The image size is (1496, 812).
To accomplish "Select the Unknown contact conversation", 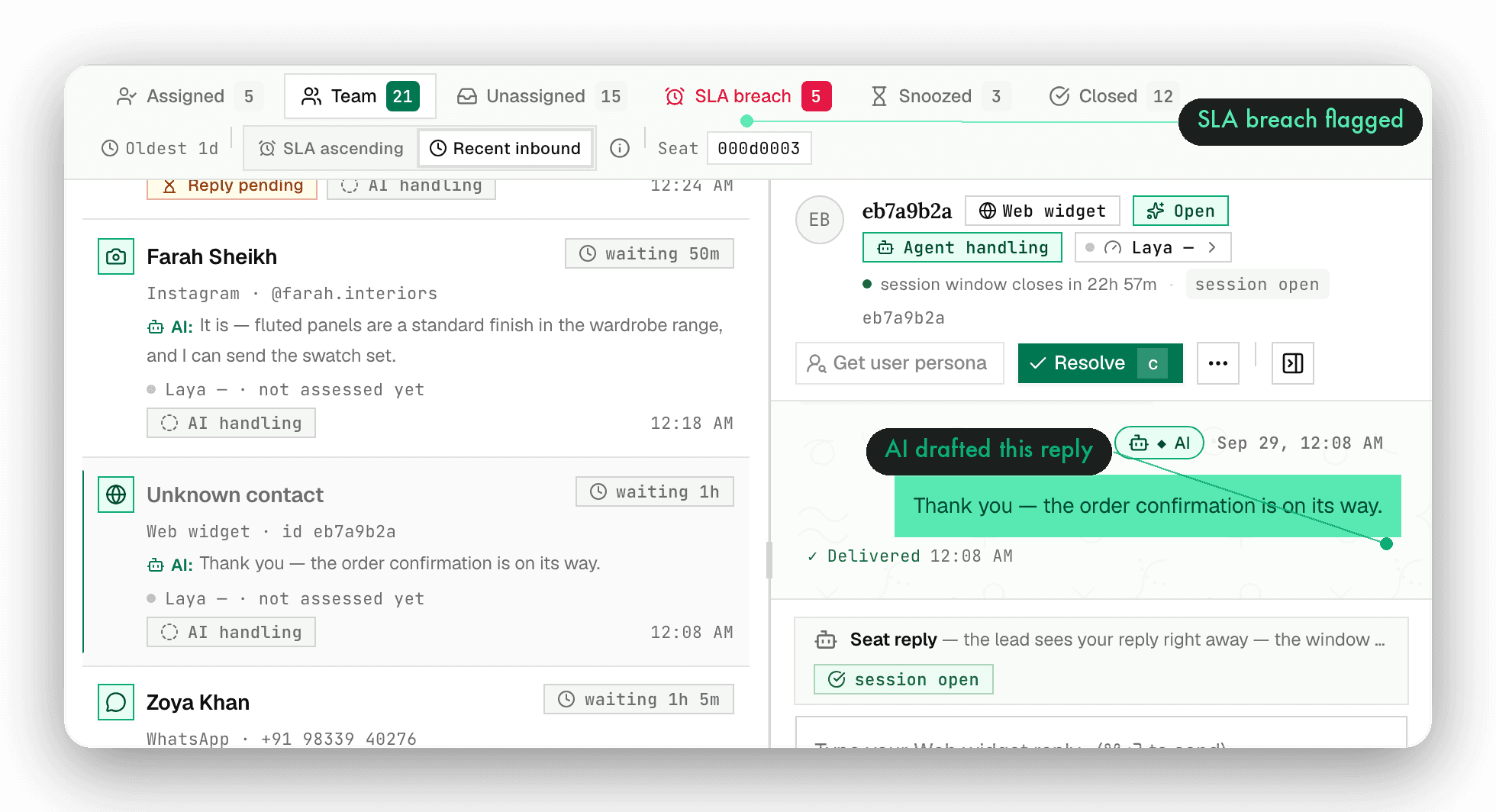I will pyautogui.click(x=416, y=562).
